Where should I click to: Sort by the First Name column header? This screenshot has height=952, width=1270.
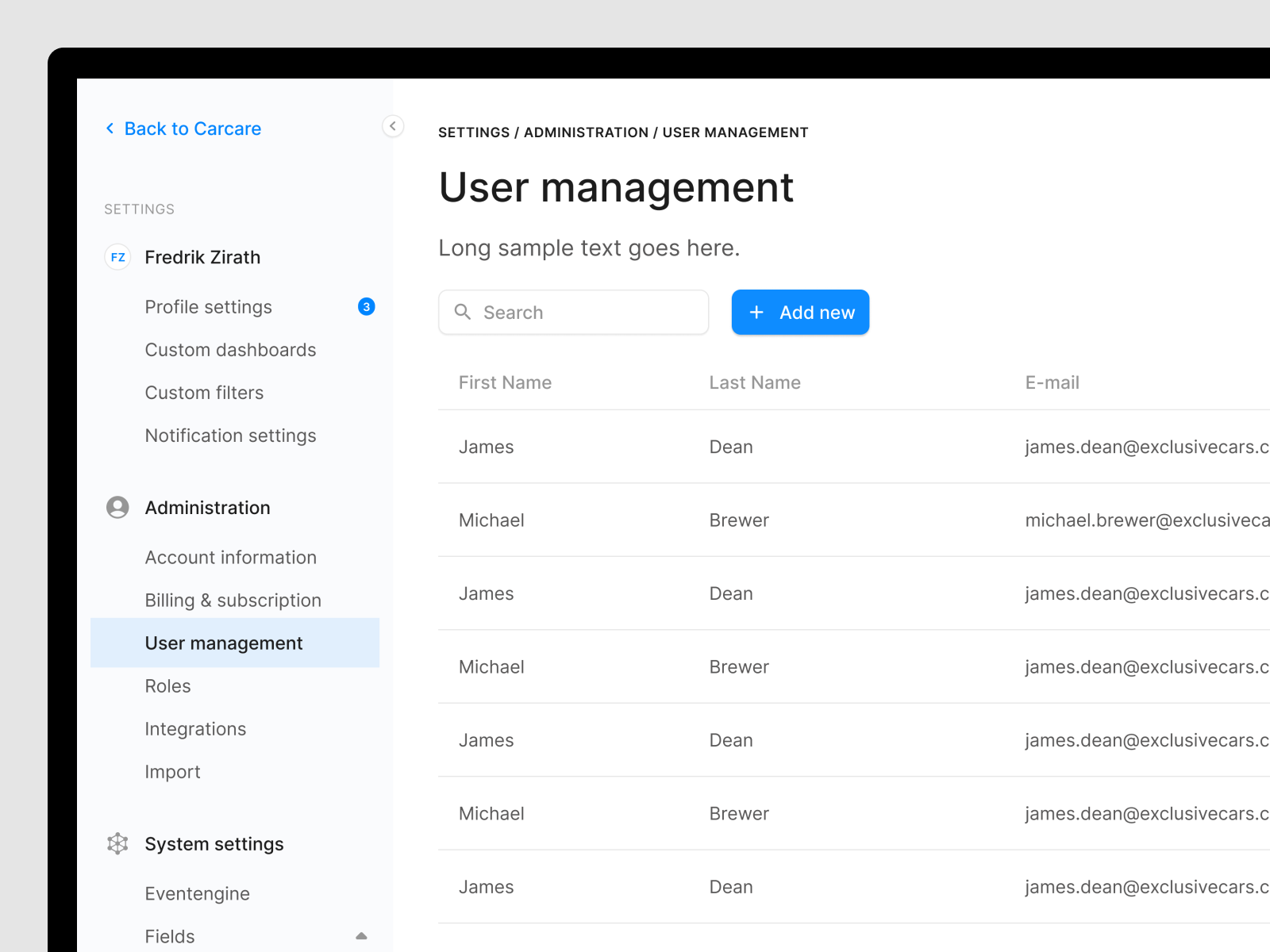505,382
